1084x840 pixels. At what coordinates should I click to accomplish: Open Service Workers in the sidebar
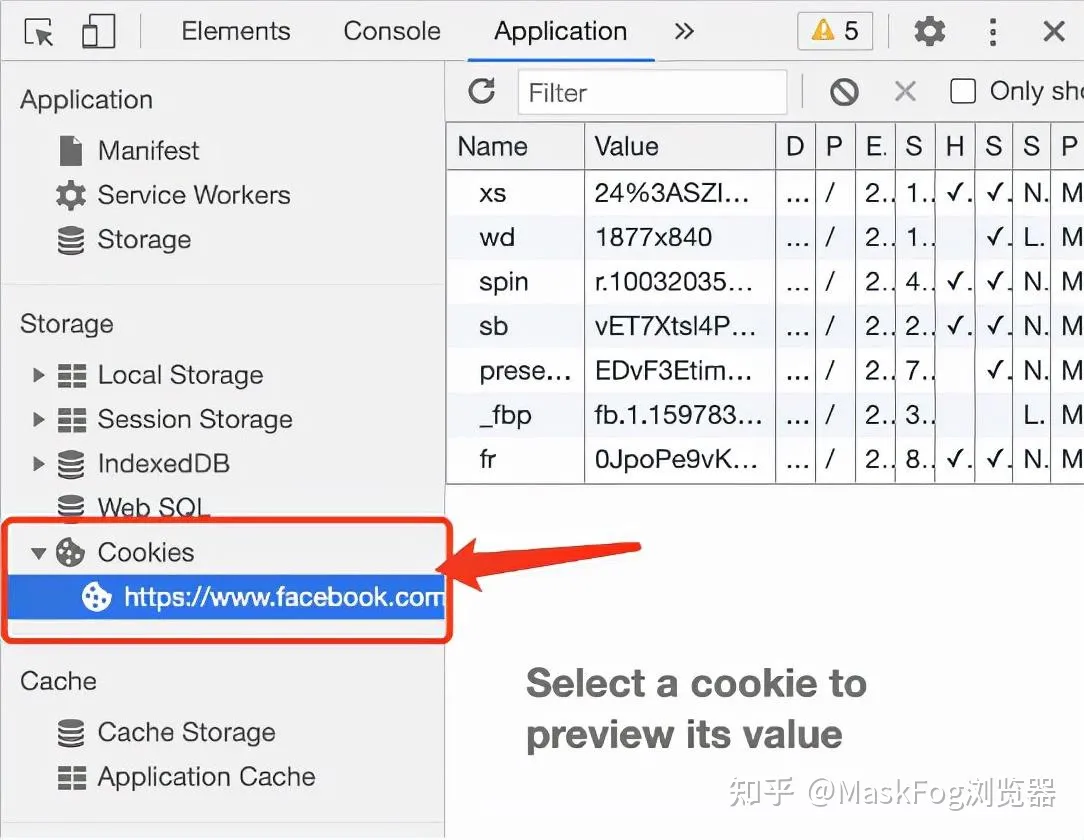(193, 195)
